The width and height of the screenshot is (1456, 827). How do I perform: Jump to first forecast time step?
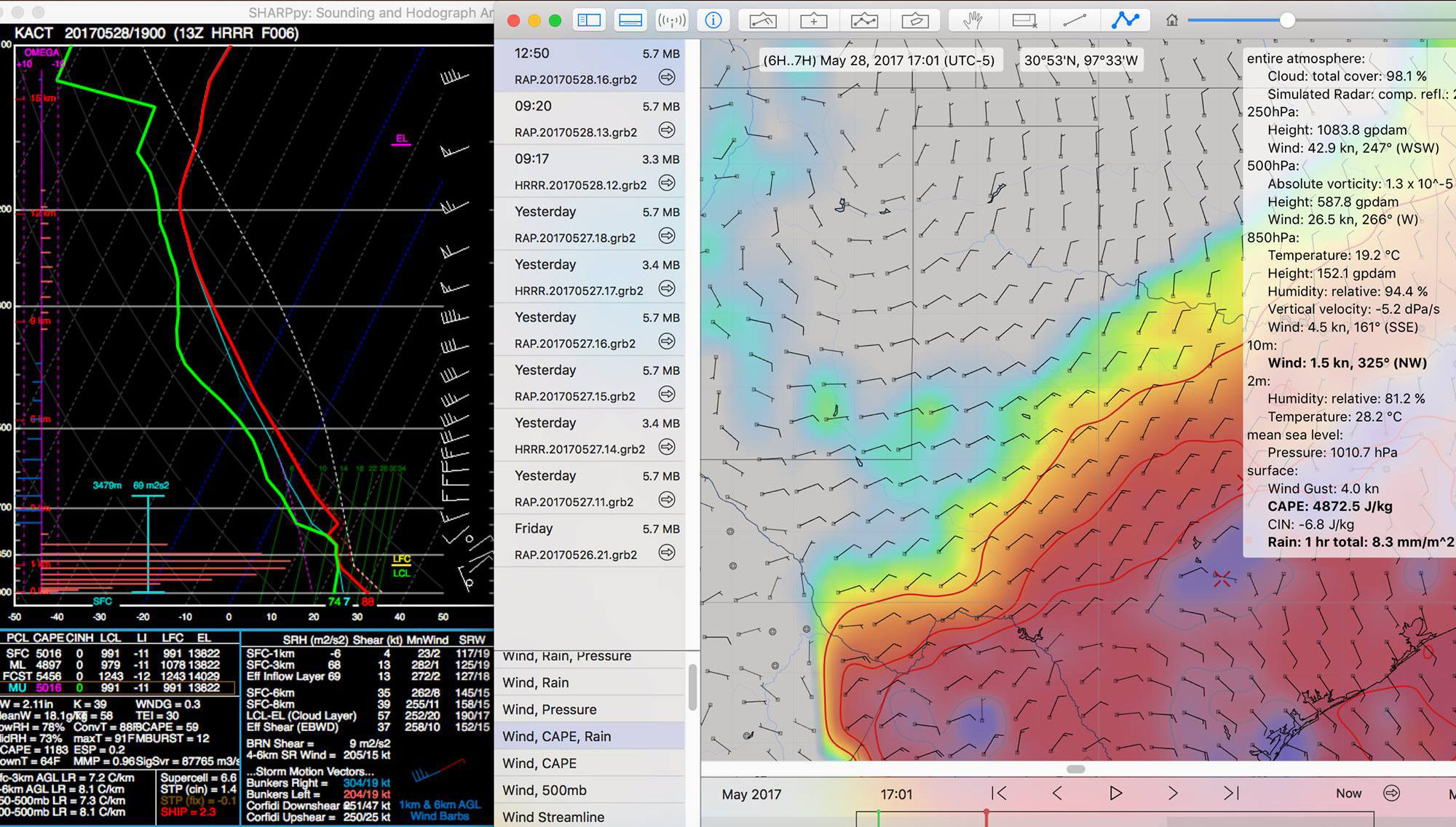(1000, 793)
